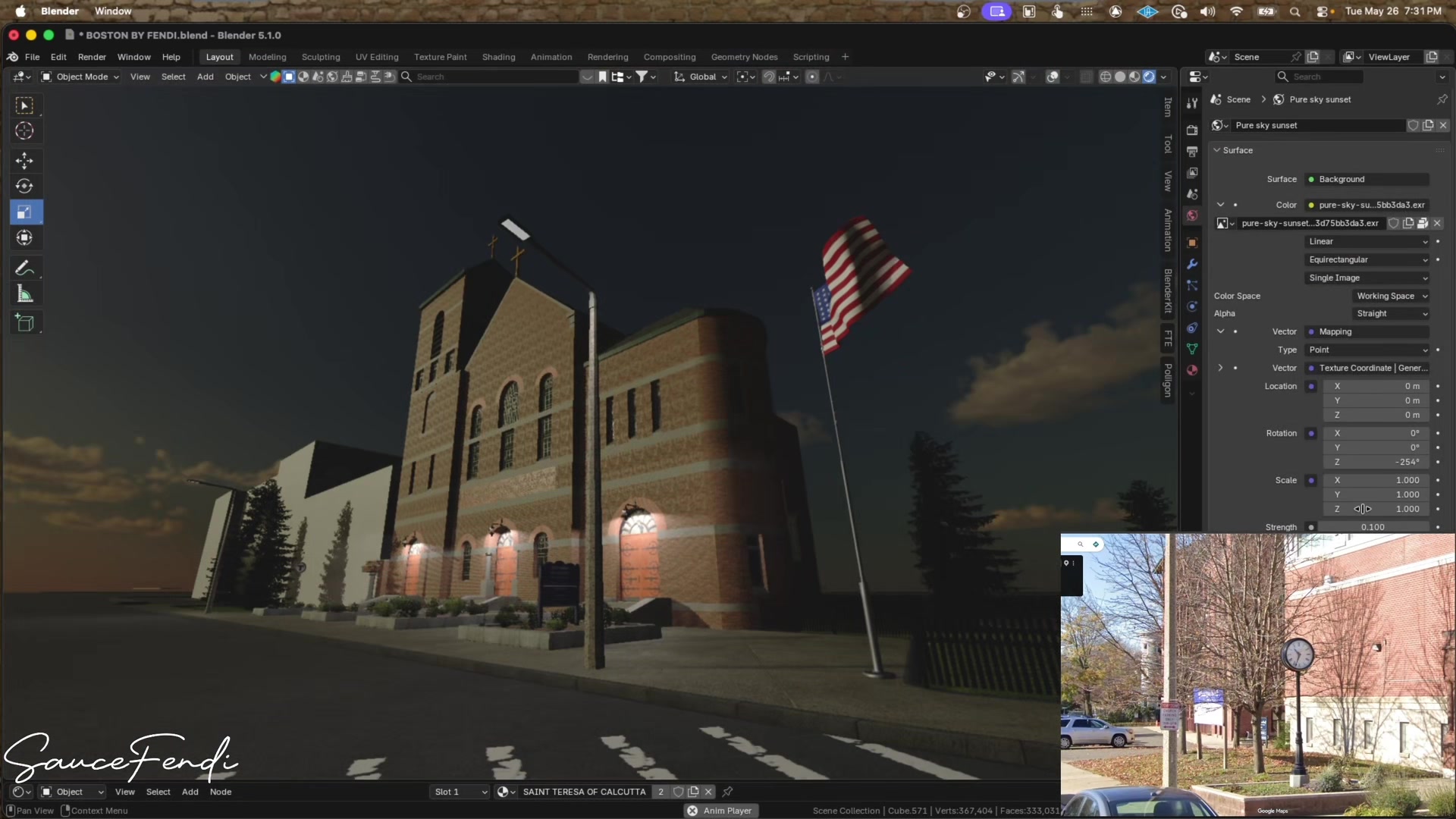Screen dimensions: 1456x819
Task: Select the Add Cube tool
Action: point(24,323)
